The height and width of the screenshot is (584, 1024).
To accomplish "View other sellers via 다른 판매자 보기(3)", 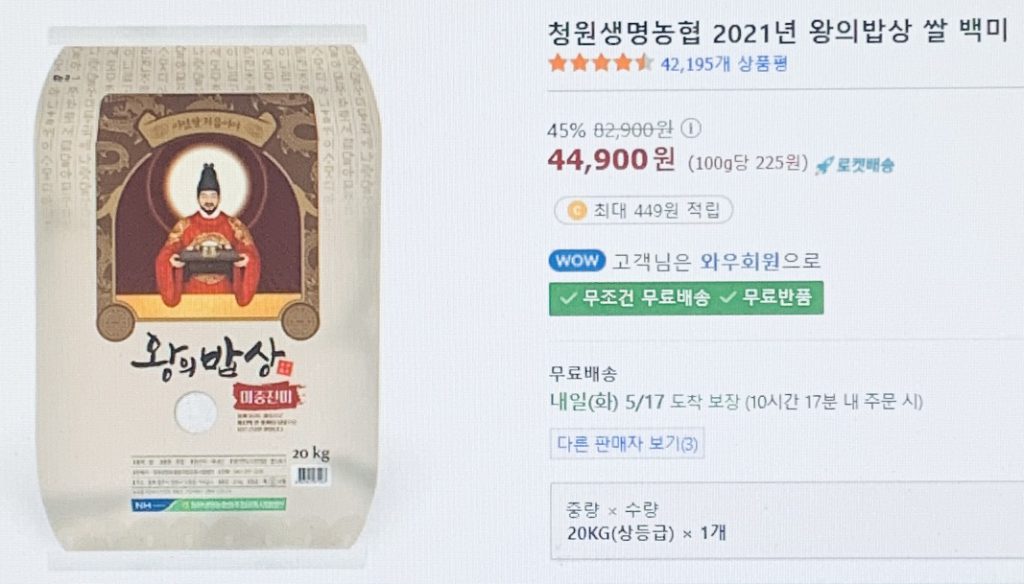I will coord(627,444).
